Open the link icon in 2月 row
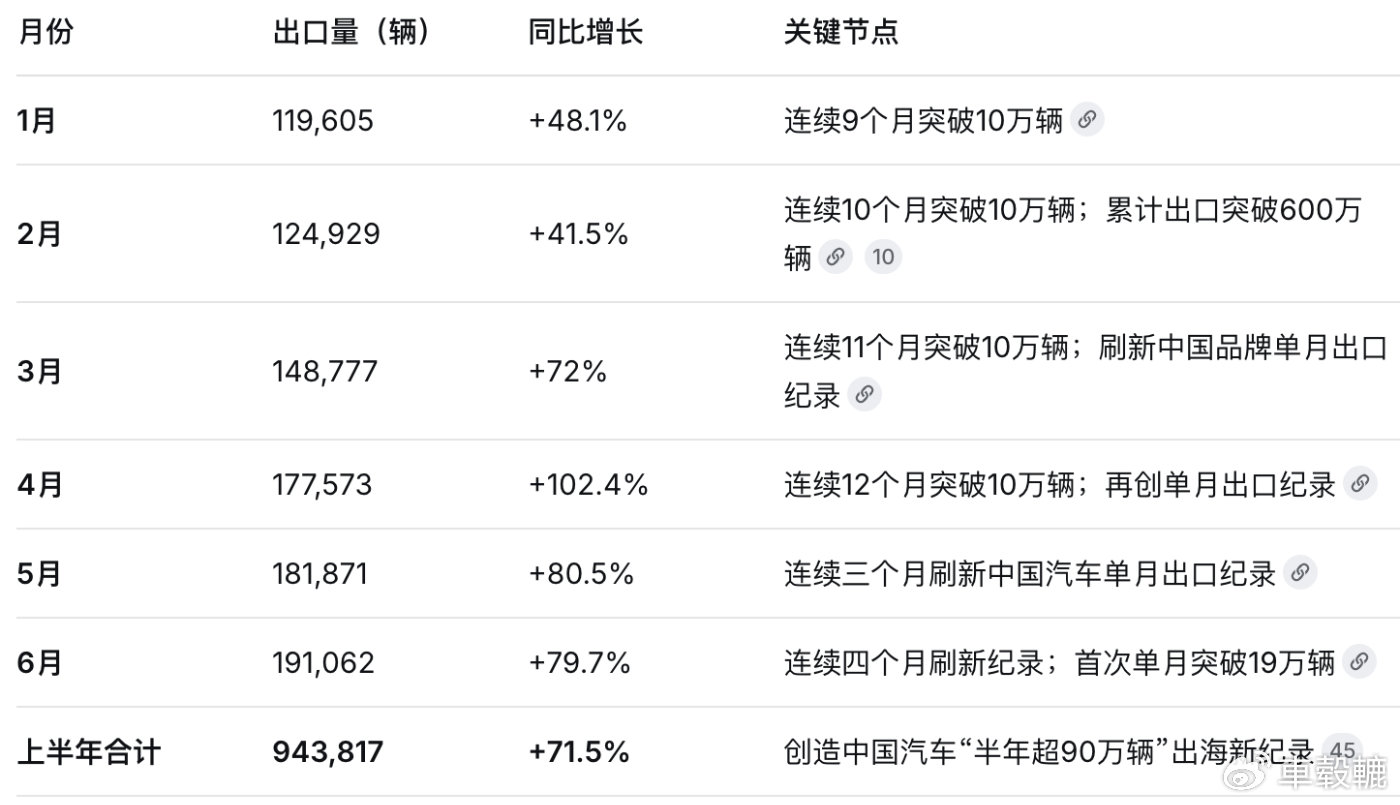The width and height of the screenshot is (1400, 805). [x=835, y=257]
